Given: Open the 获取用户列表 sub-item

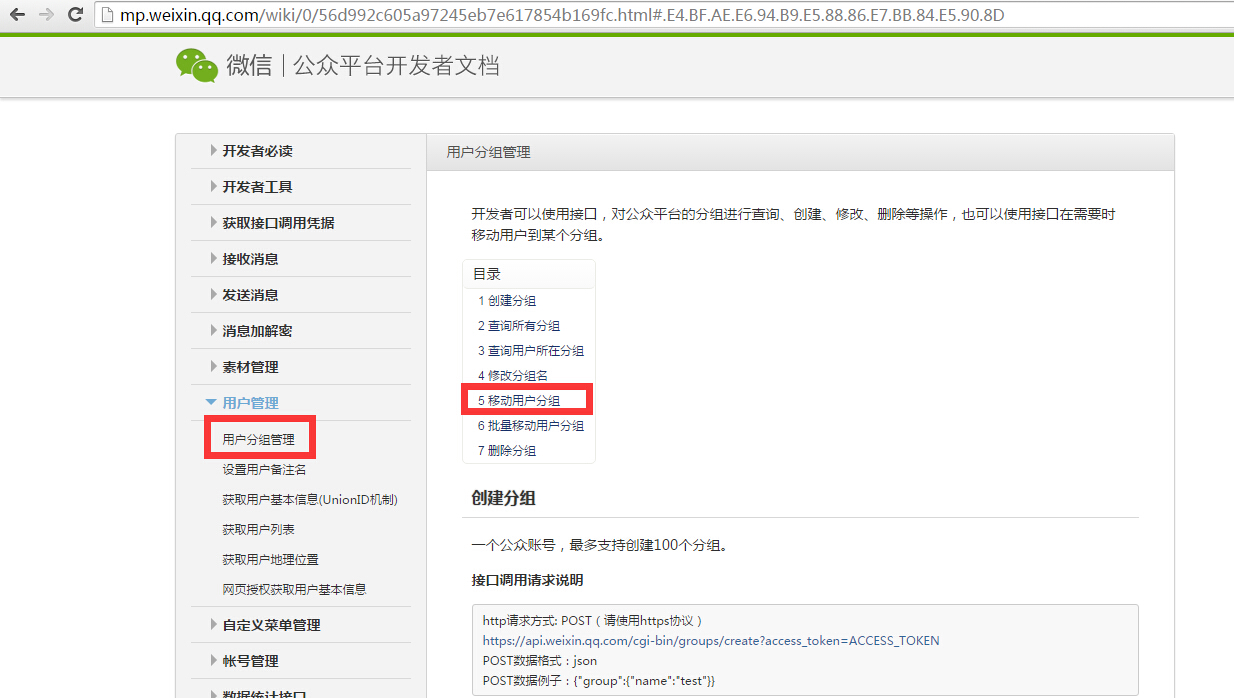Looking at the screenshot, I should coord(258,529).
